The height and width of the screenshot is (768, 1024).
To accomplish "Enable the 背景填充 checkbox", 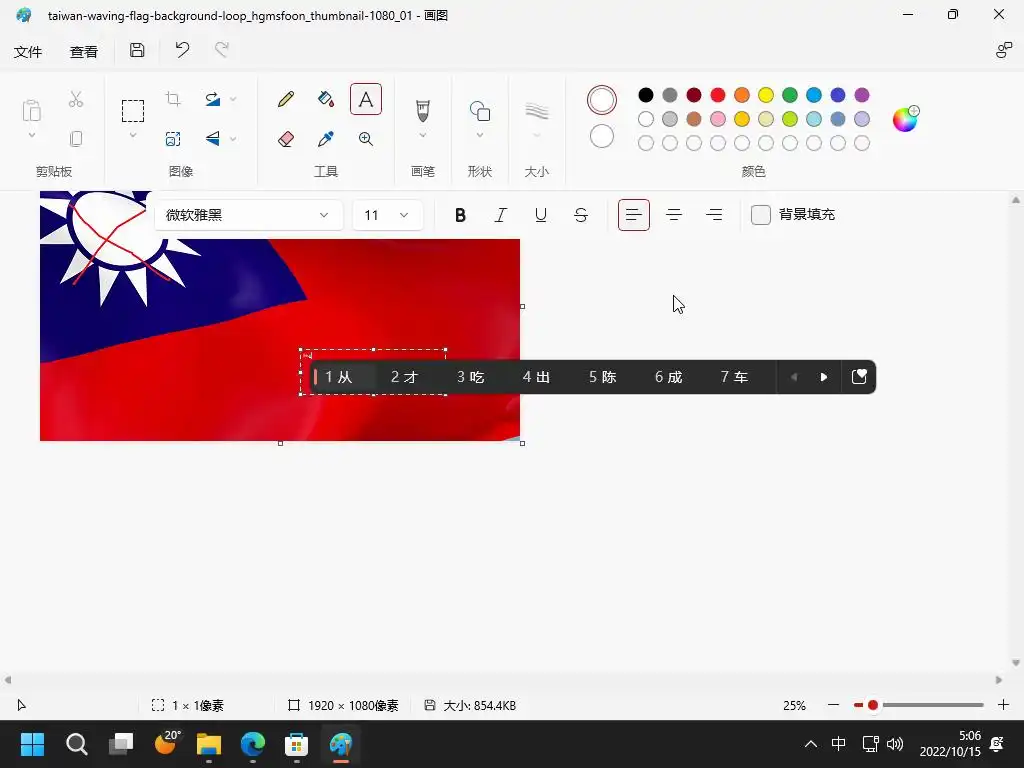I will (761, 215).
